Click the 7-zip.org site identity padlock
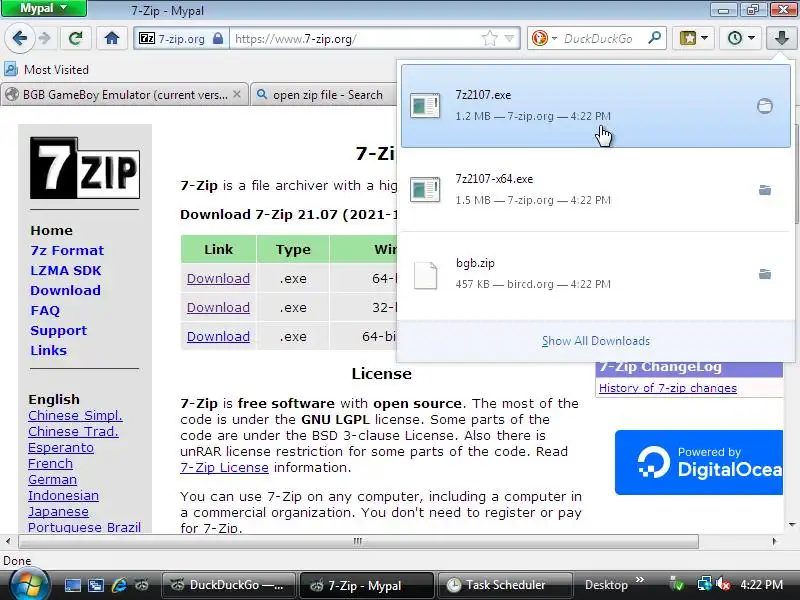 click(218, 39)
